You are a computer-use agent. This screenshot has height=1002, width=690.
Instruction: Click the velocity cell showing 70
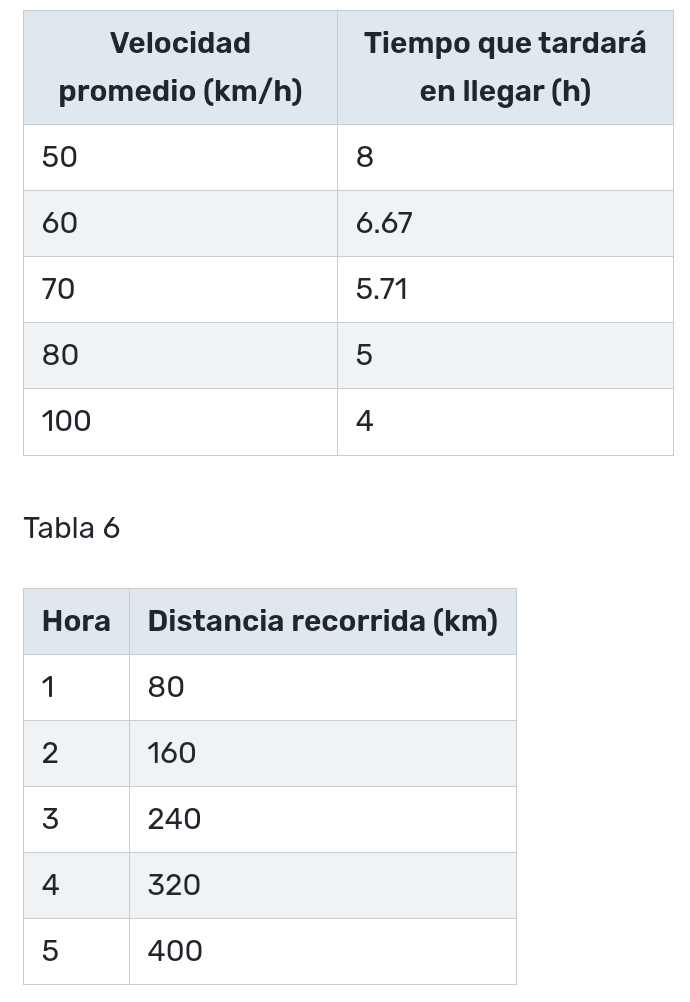pyautogui.click(x=59, y=289)
